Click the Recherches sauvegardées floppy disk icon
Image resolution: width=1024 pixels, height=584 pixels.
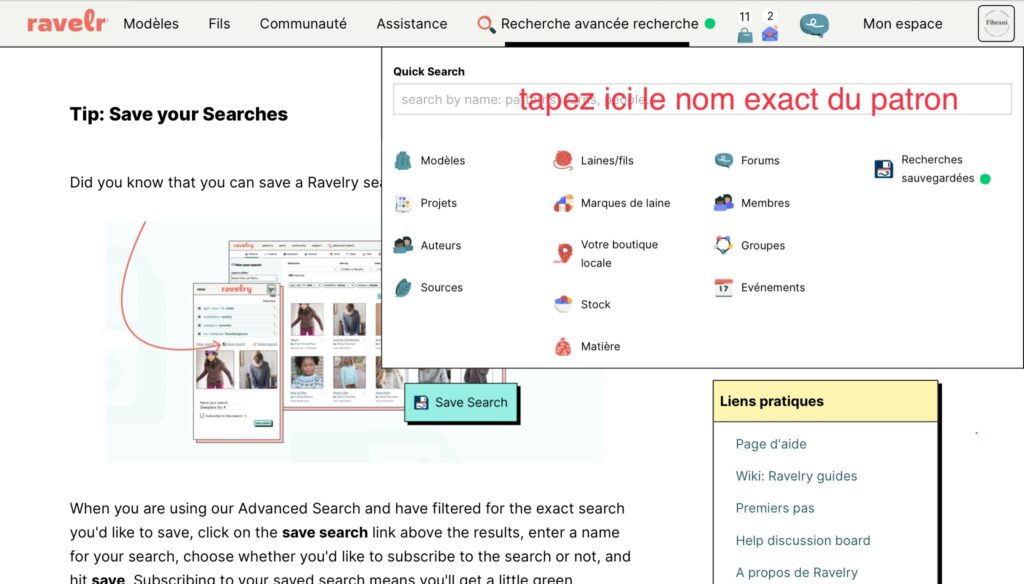[x=884, y=169]
